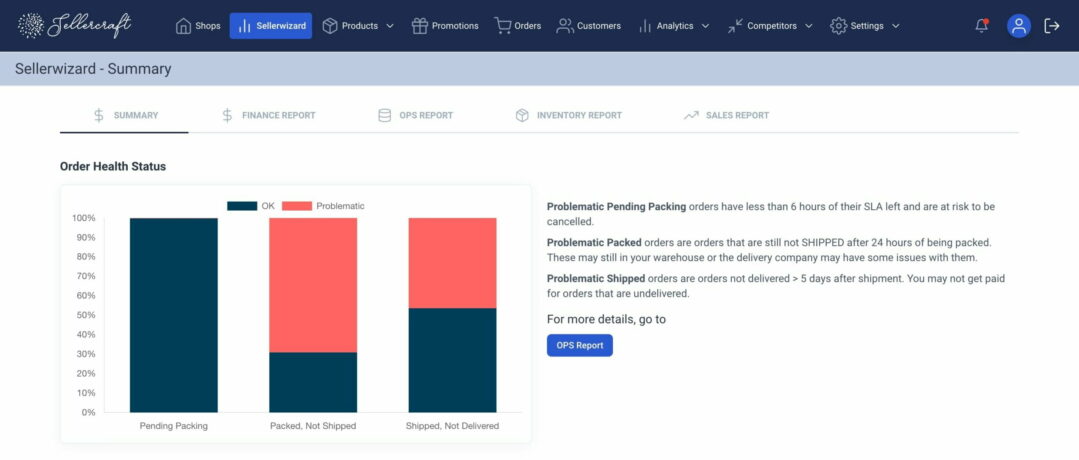
Task: Click the Problematic Shipped bold text
Action: point(596,279)
